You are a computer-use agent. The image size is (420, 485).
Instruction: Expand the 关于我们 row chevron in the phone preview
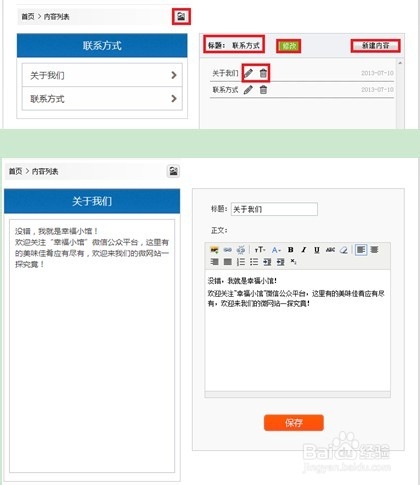(174, 75)
